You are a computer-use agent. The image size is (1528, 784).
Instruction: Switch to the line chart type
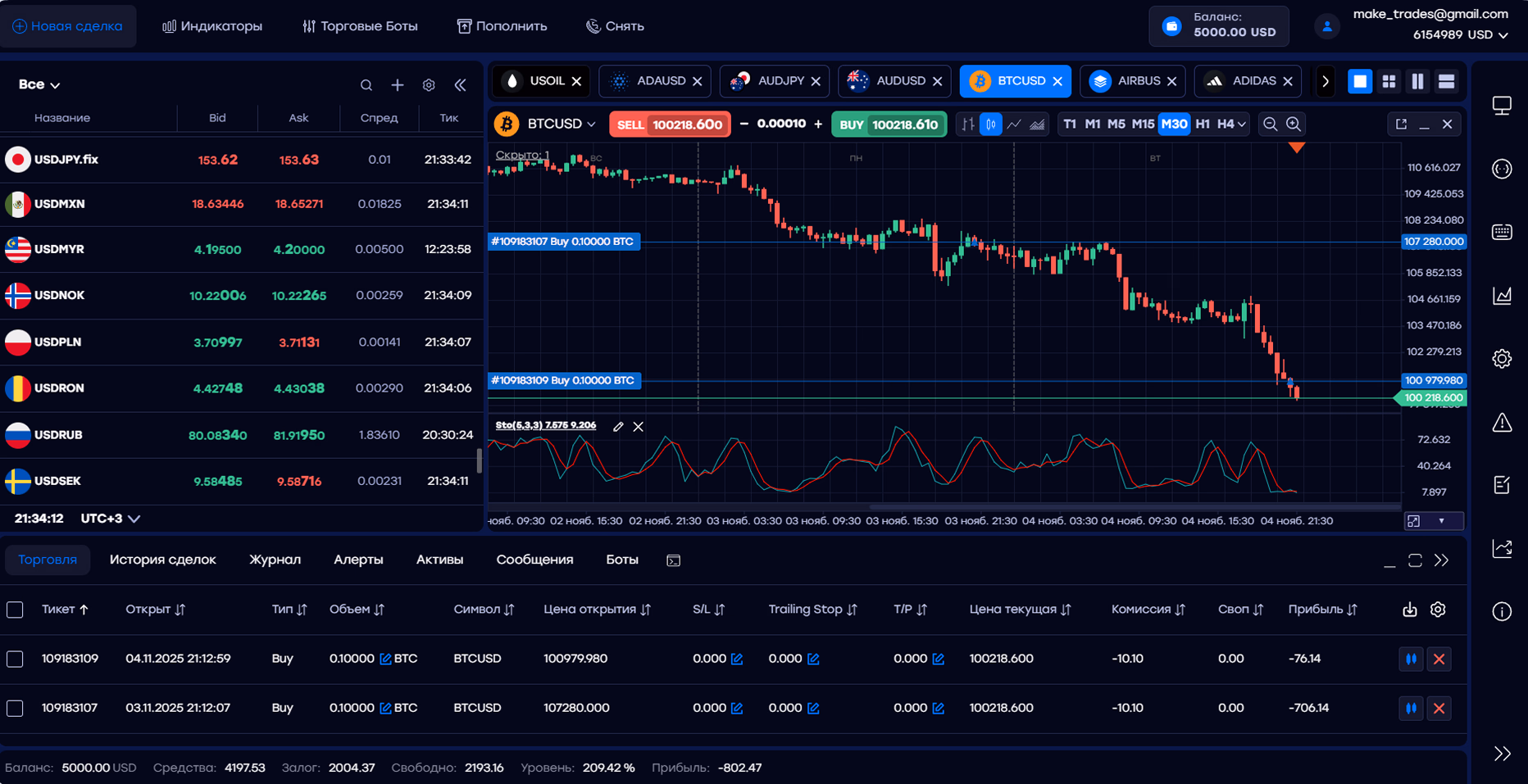1014,125
